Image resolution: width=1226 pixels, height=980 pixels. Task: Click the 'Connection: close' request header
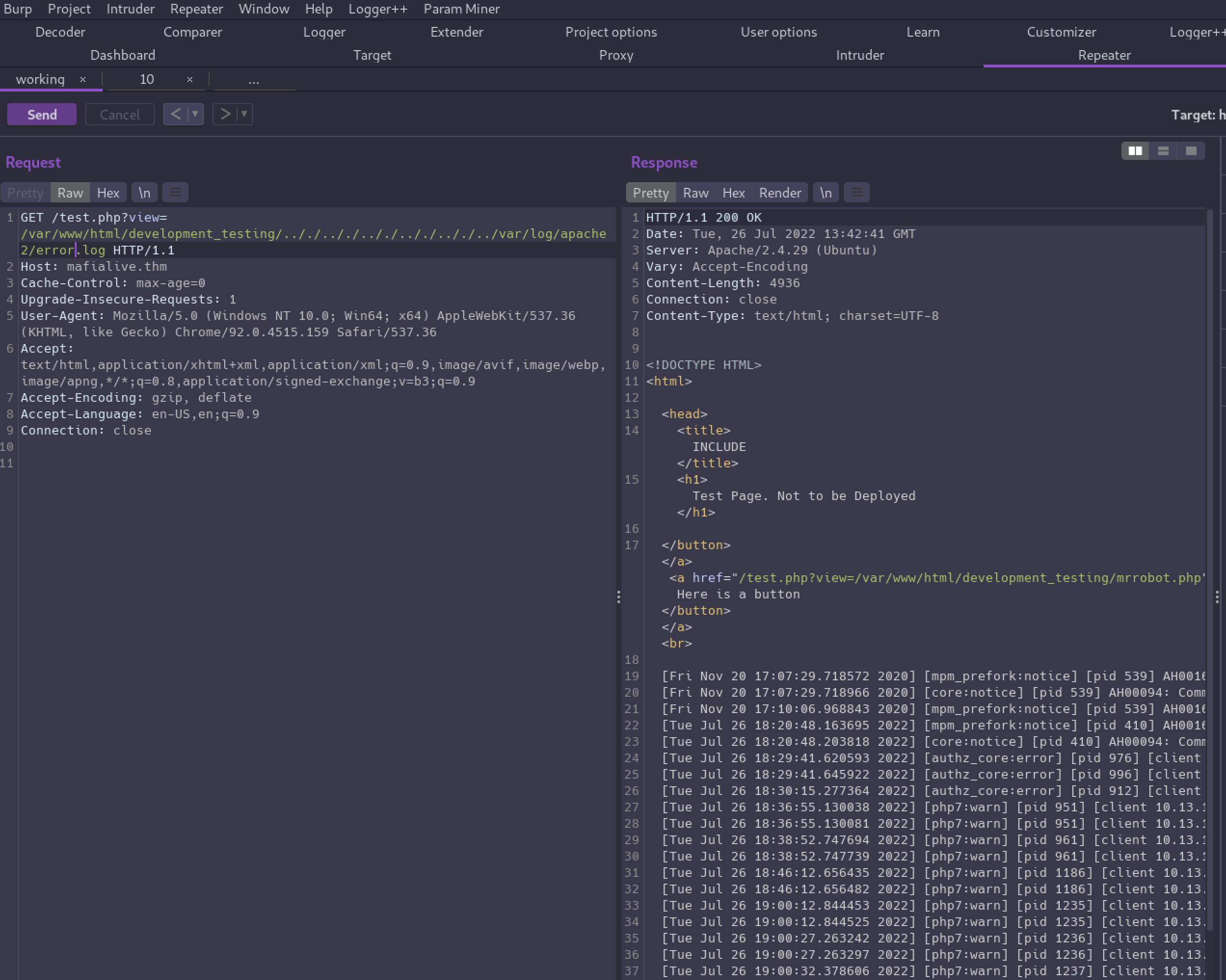(x=86, y=430)
